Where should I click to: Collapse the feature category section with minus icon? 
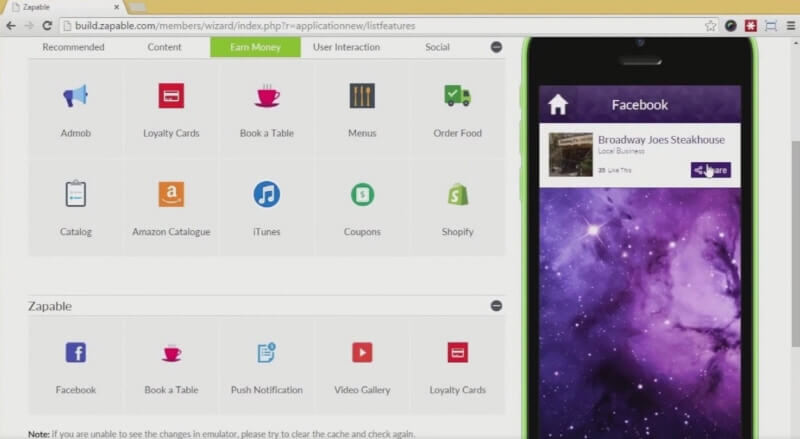tap(496, 47)
